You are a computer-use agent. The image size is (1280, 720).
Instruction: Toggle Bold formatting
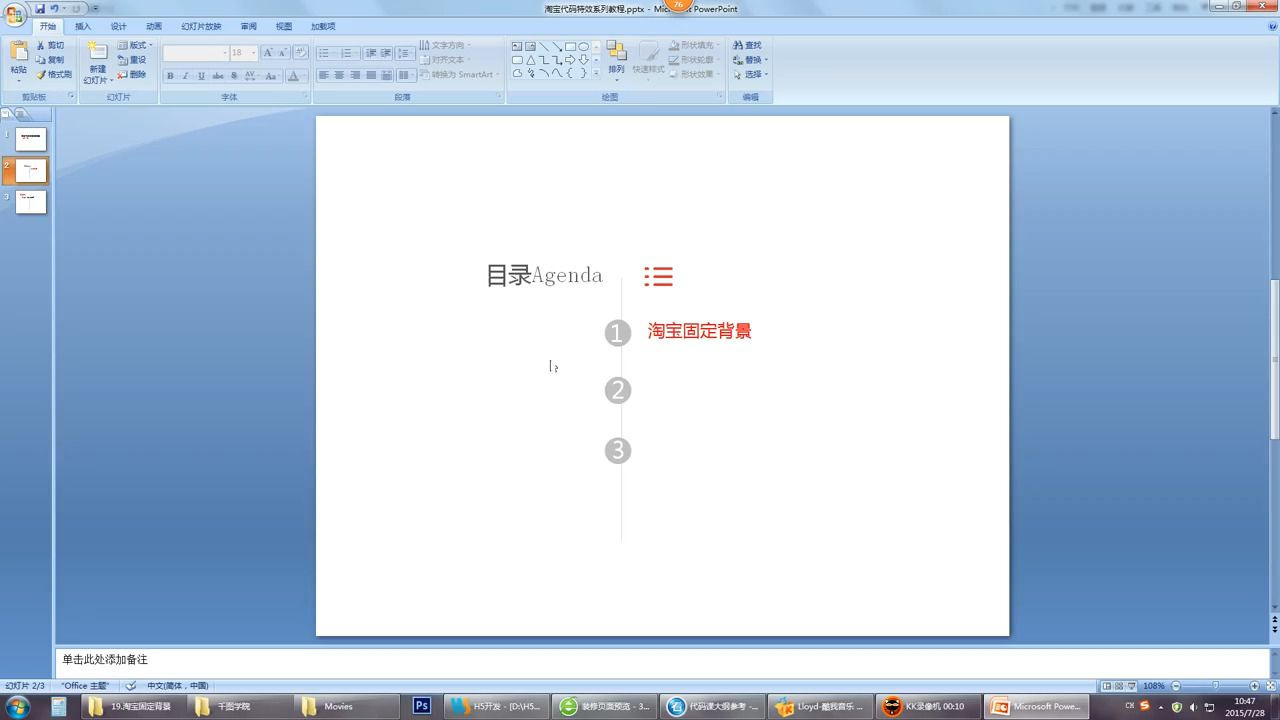click(170, 76)
